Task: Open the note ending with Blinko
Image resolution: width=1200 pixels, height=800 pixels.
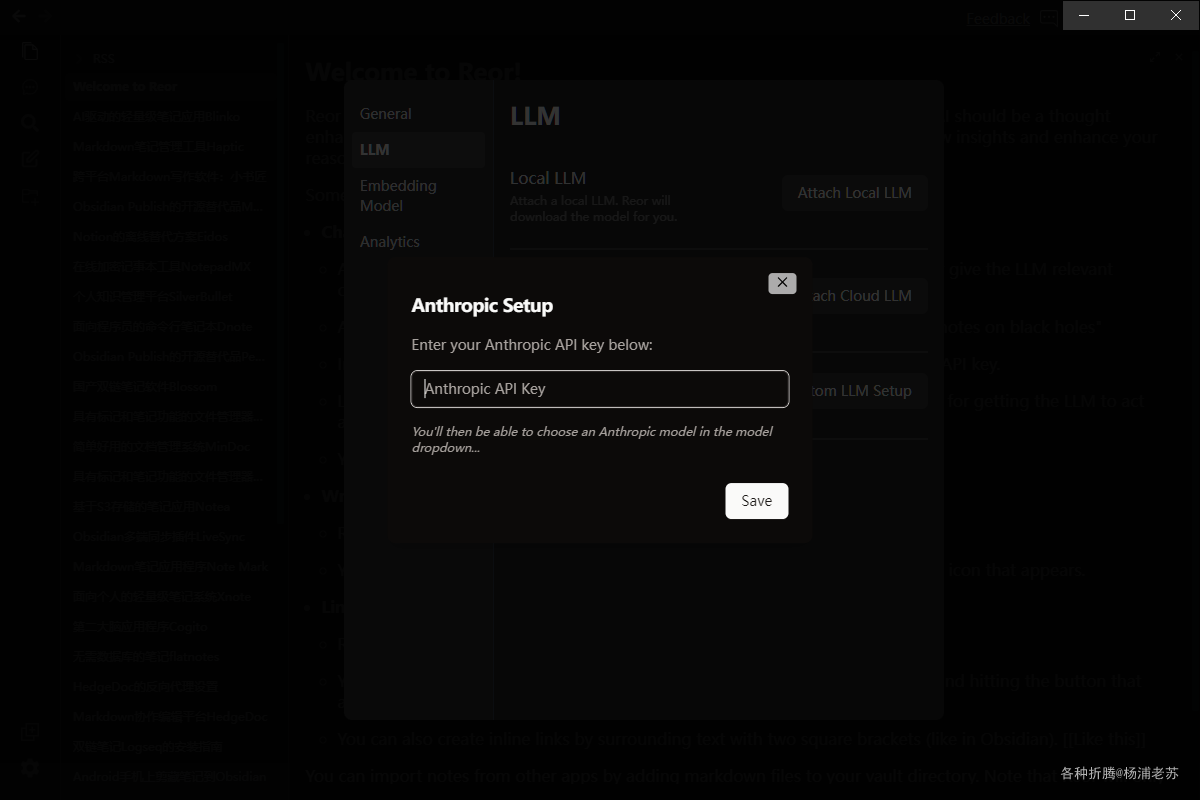Action: (x=157, y=117)
